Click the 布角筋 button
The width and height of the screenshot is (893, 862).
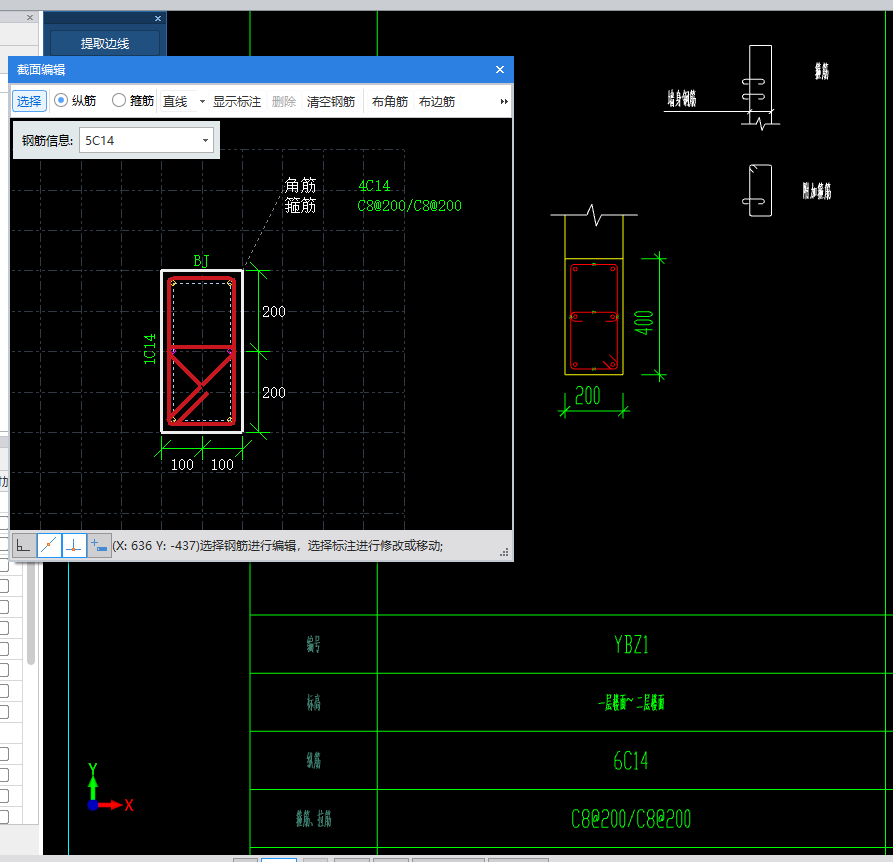[390, 101]
